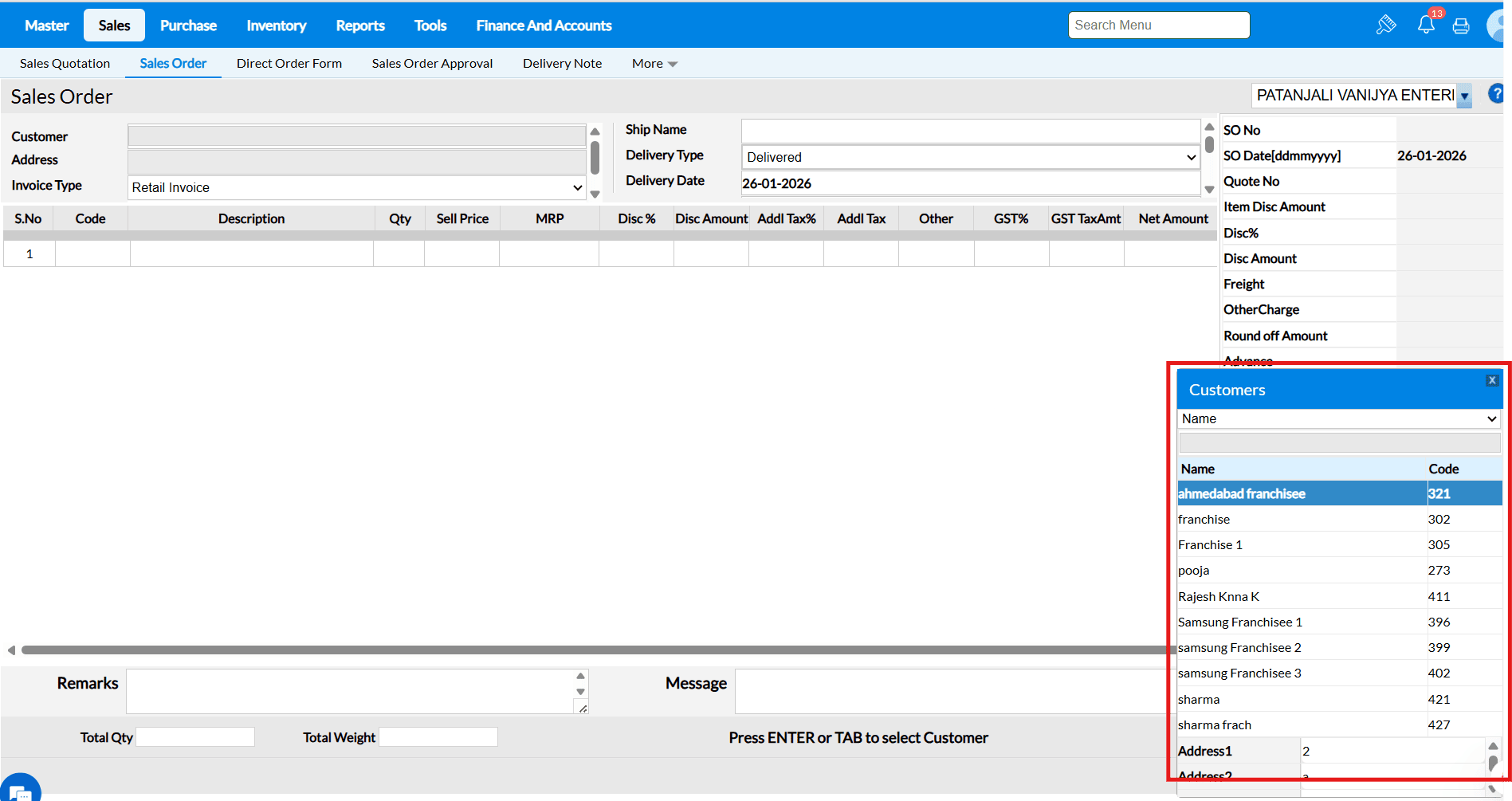Expand the More submenu

click(x=654, y=64)
